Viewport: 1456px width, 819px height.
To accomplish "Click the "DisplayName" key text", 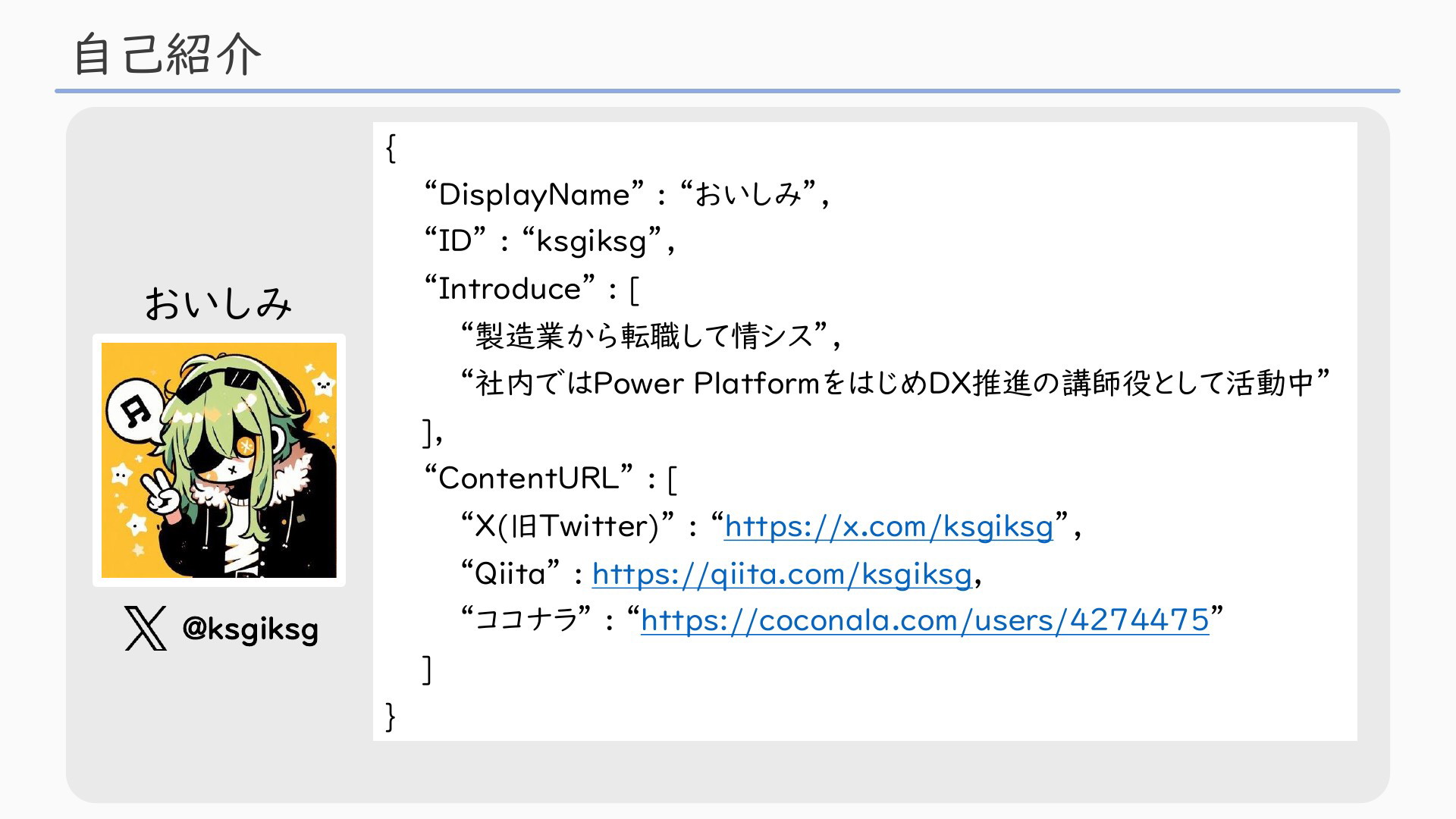I will [x=535, y=195].
